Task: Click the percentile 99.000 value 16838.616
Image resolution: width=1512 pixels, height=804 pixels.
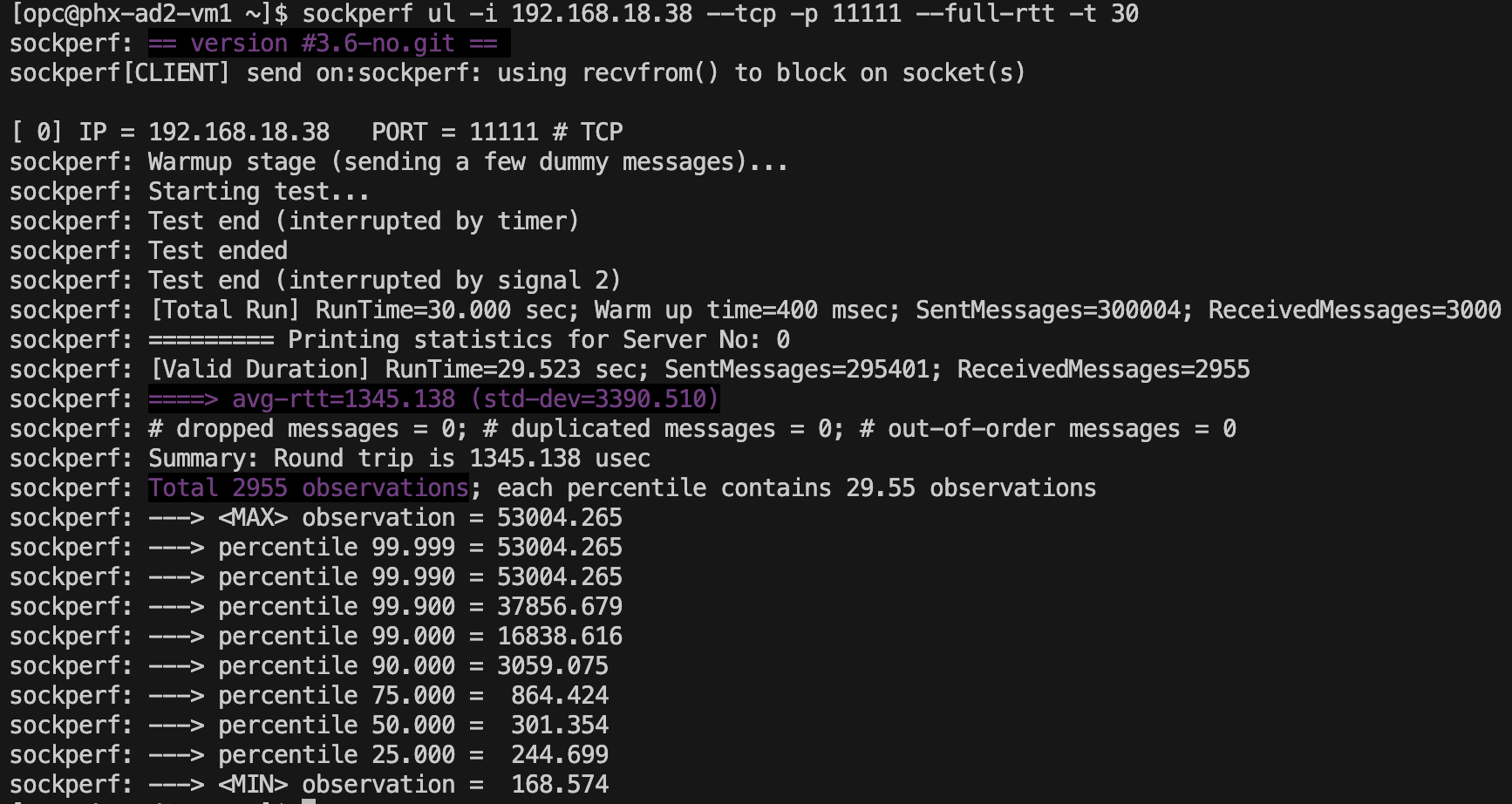Action: click(x=559, y=637)
